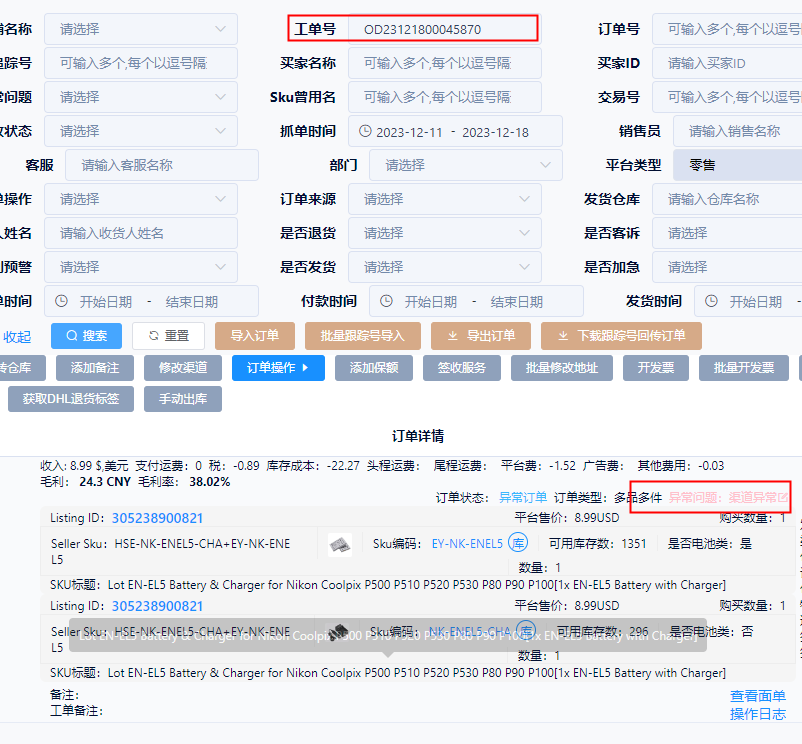This screenshot has height=744, width=802.
Task: Collapse the filters with 收起 link
Action: coord(17,337)
